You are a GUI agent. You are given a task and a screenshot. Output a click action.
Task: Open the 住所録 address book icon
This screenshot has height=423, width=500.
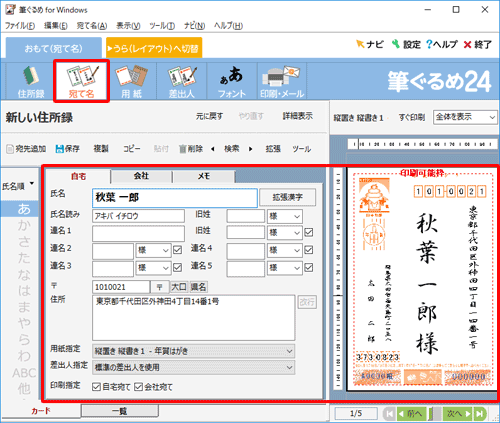tap(31, 81)
